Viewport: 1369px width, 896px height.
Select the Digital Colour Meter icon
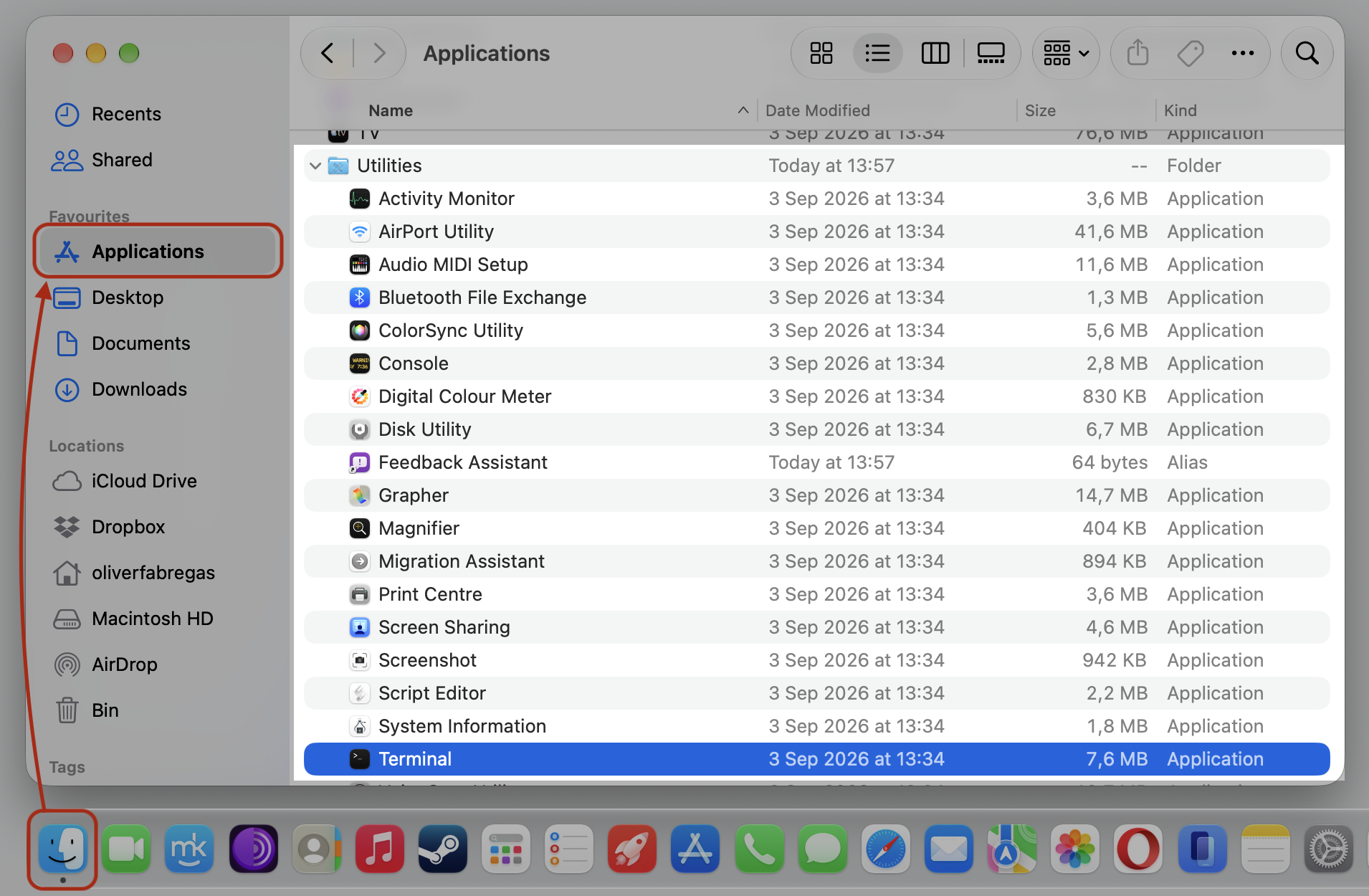359,396
